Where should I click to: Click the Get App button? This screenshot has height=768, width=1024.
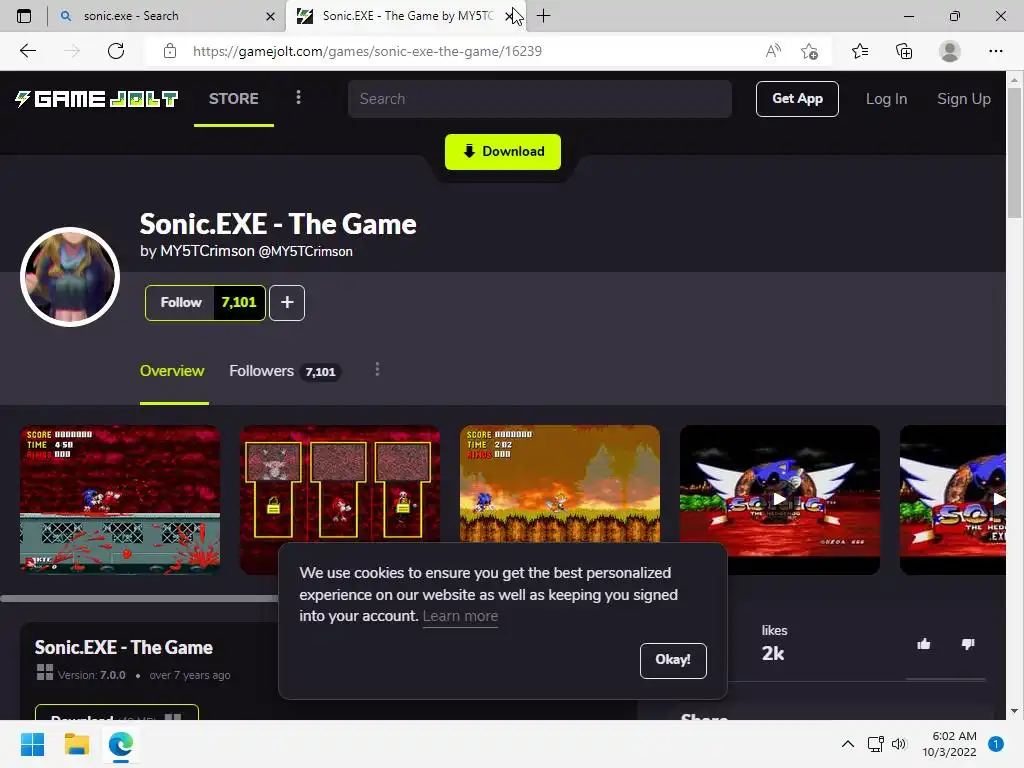pos(797,99)
